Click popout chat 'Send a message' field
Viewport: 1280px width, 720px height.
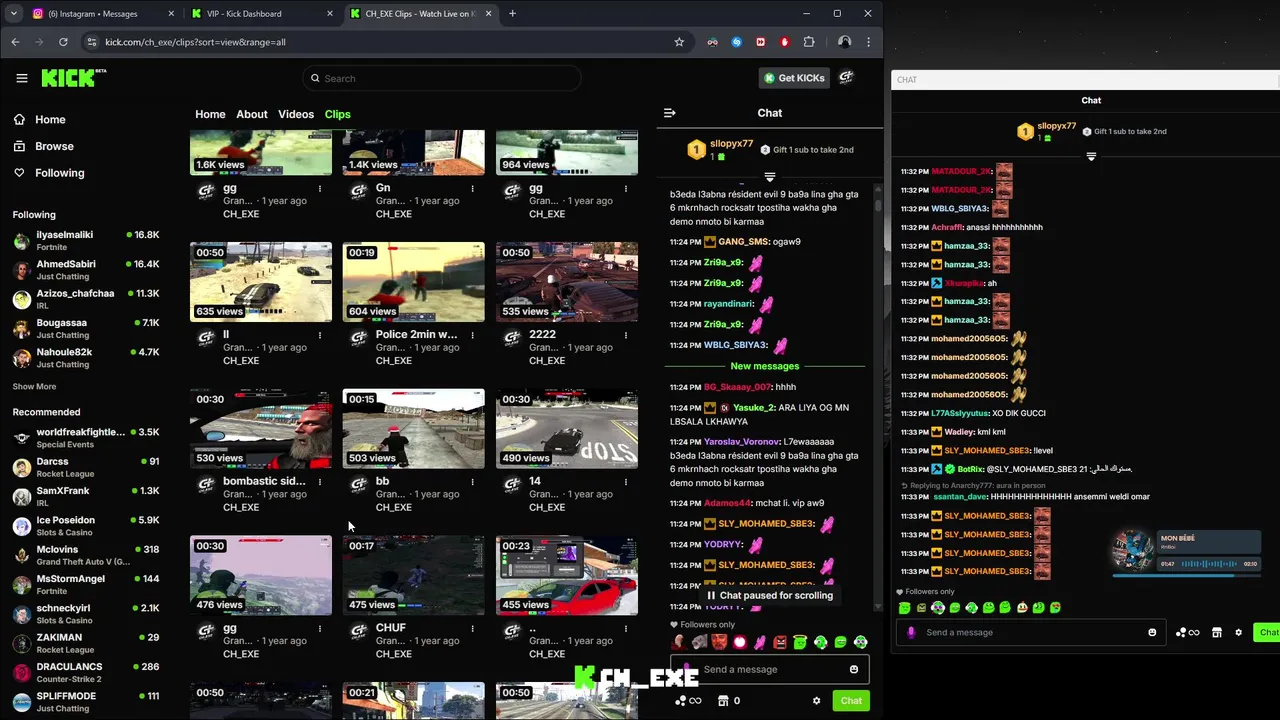(x=1030, y=632)
